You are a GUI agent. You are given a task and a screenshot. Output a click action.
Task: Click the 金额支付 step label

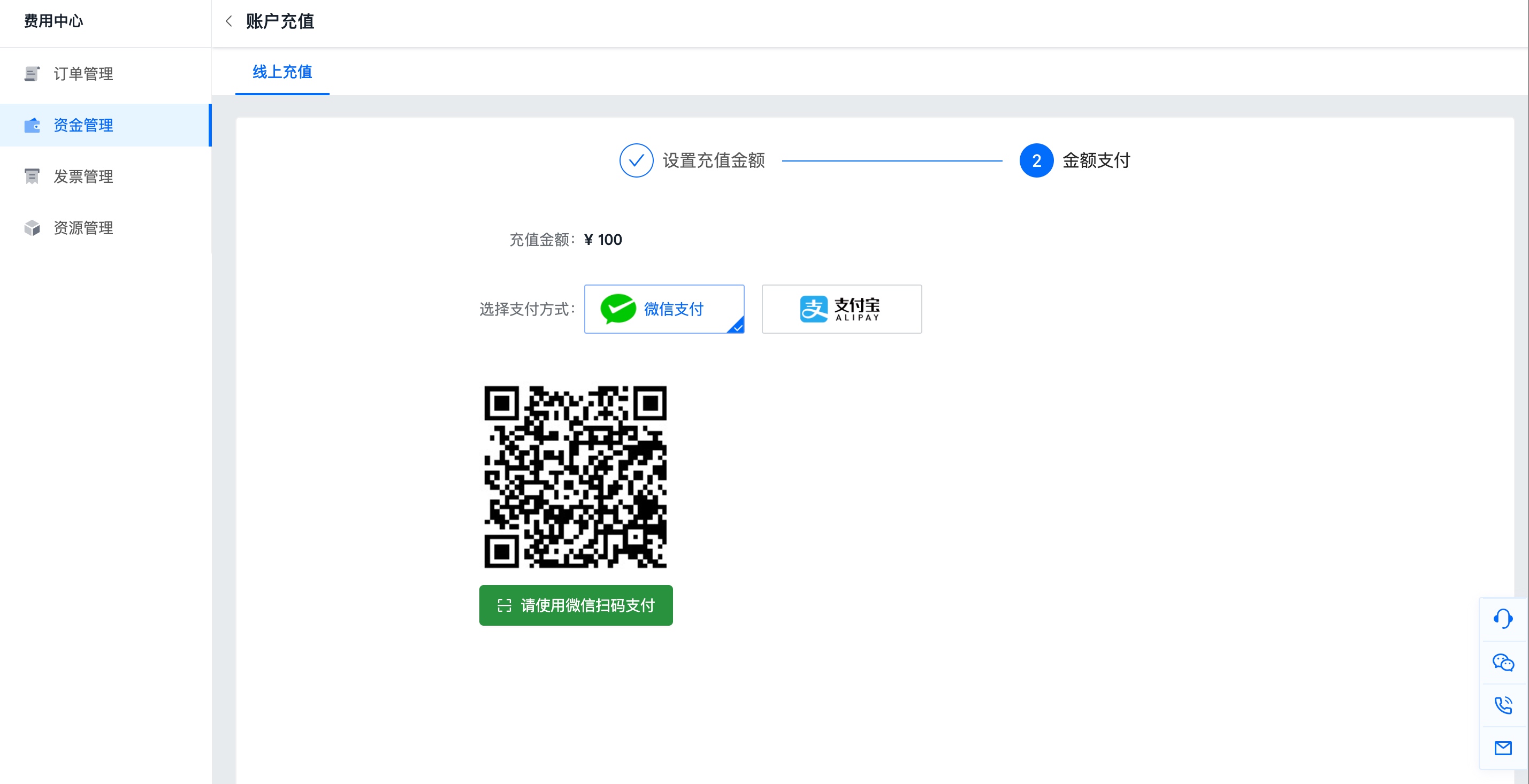[1096, 160]
